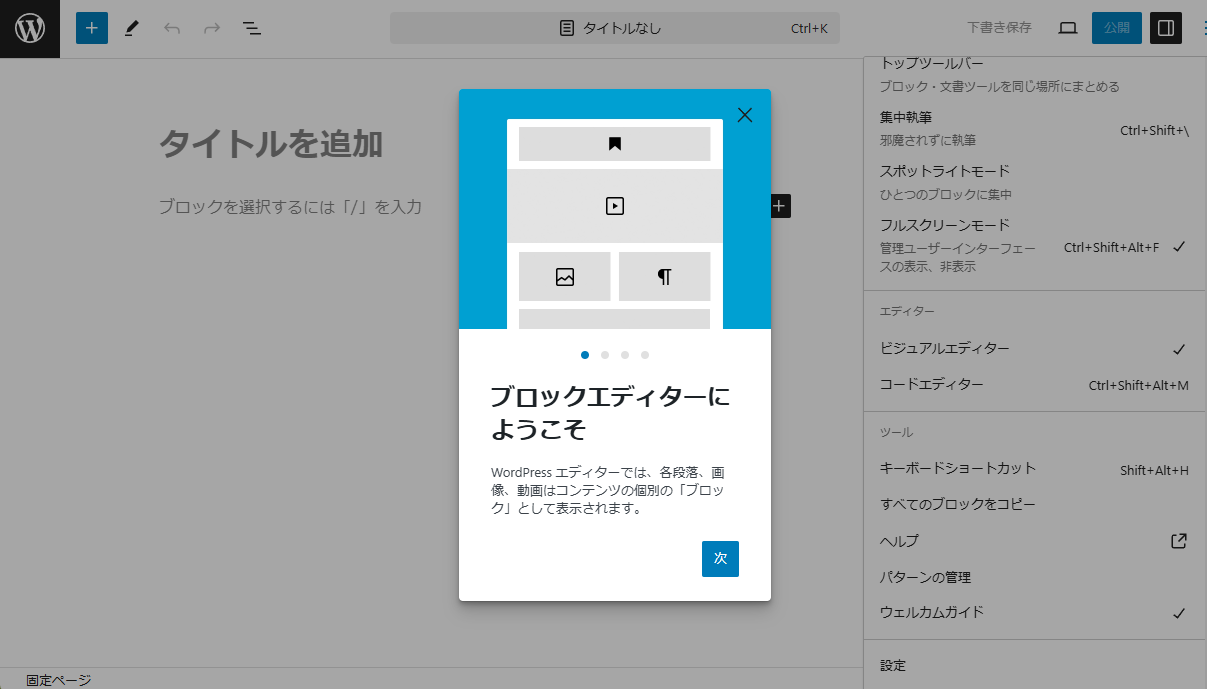The image size is (1207, 689).
Task: Click the redo arrow icon
Action: 212,28
